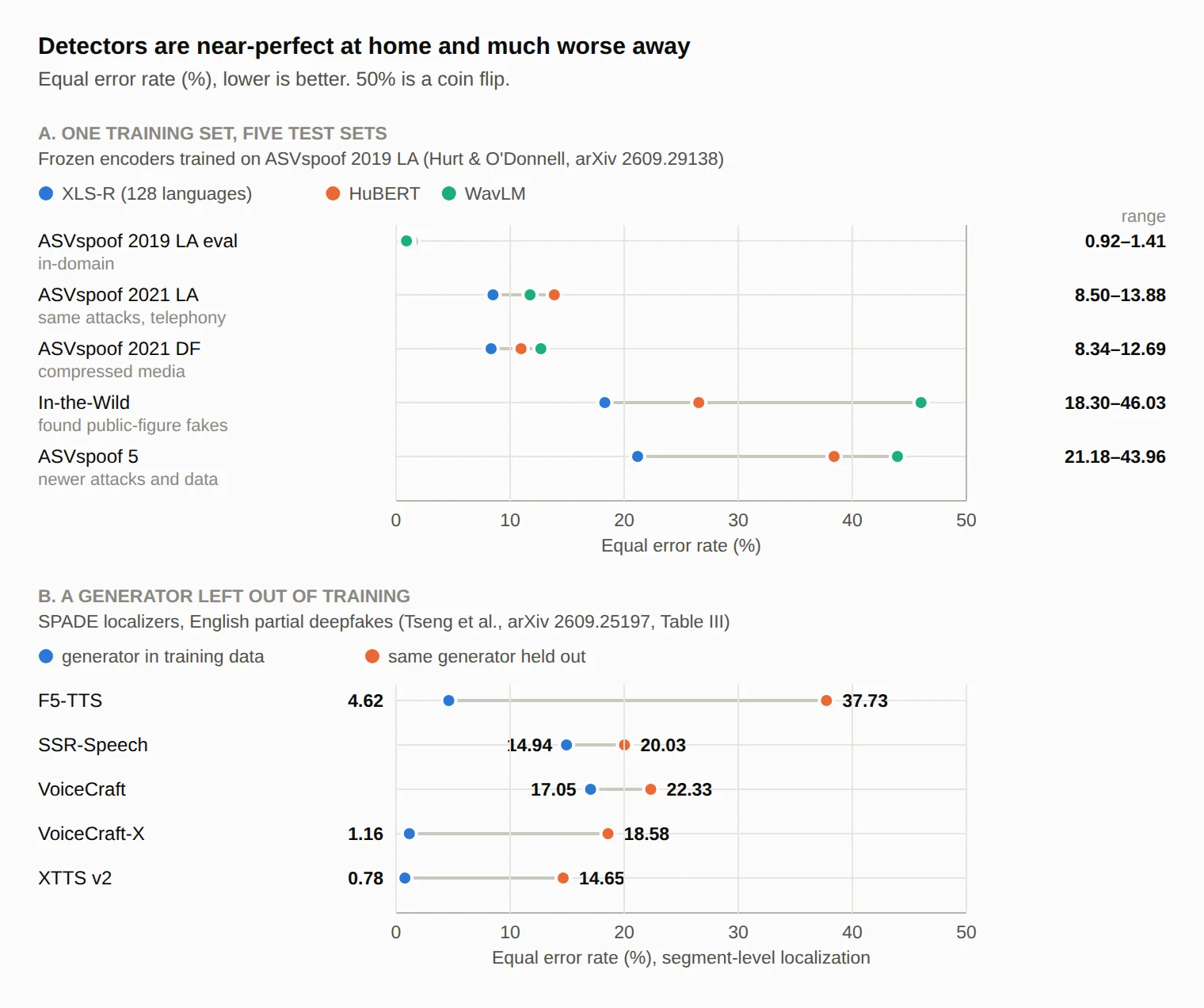Click the orange point on VoiceCraft row
The image size is (1204, 1008).
650,789
